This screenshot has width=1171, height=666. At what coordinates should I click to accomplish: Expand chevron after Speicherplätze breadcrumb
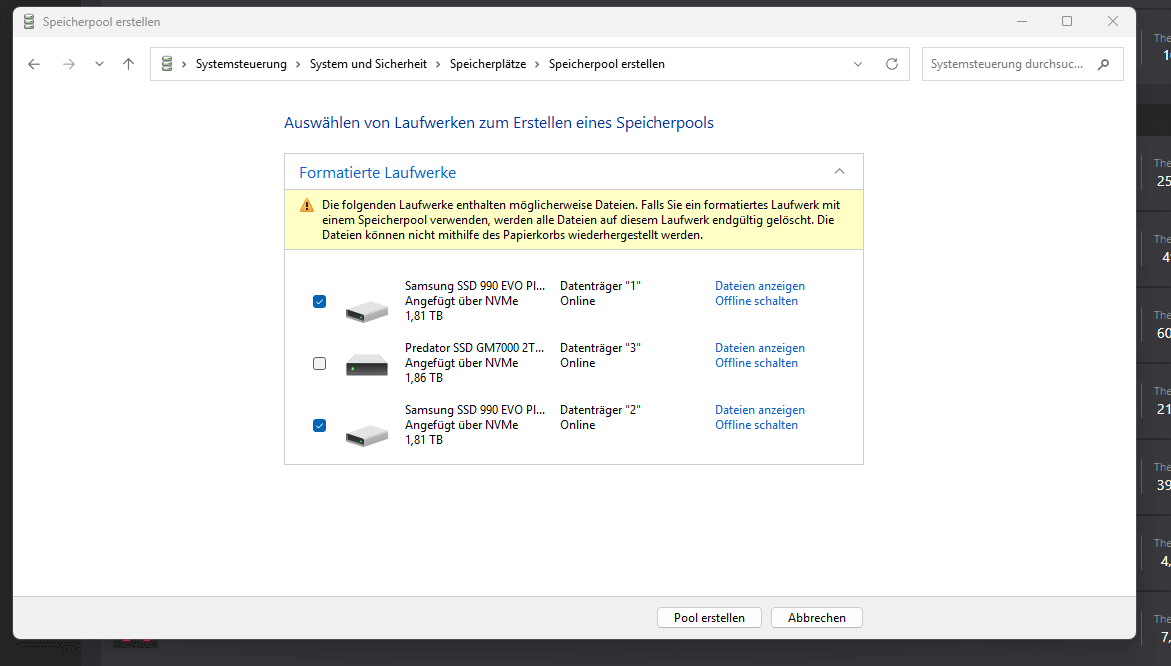point(537,64)
